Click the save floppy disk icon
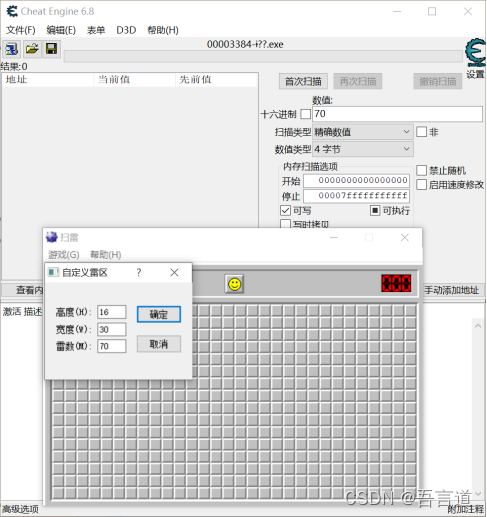The height and width of the screenshot is (517, 487). point(51,49)
